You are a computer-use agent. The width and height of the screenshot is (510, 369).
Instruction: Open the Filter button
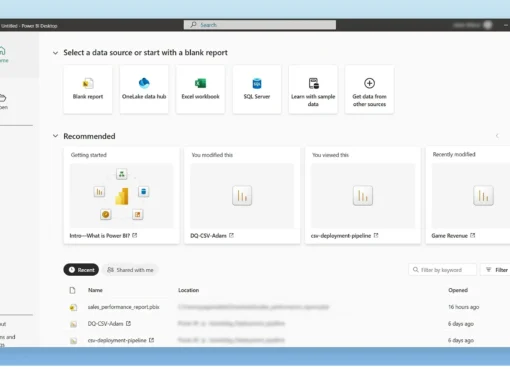point(496,270)
